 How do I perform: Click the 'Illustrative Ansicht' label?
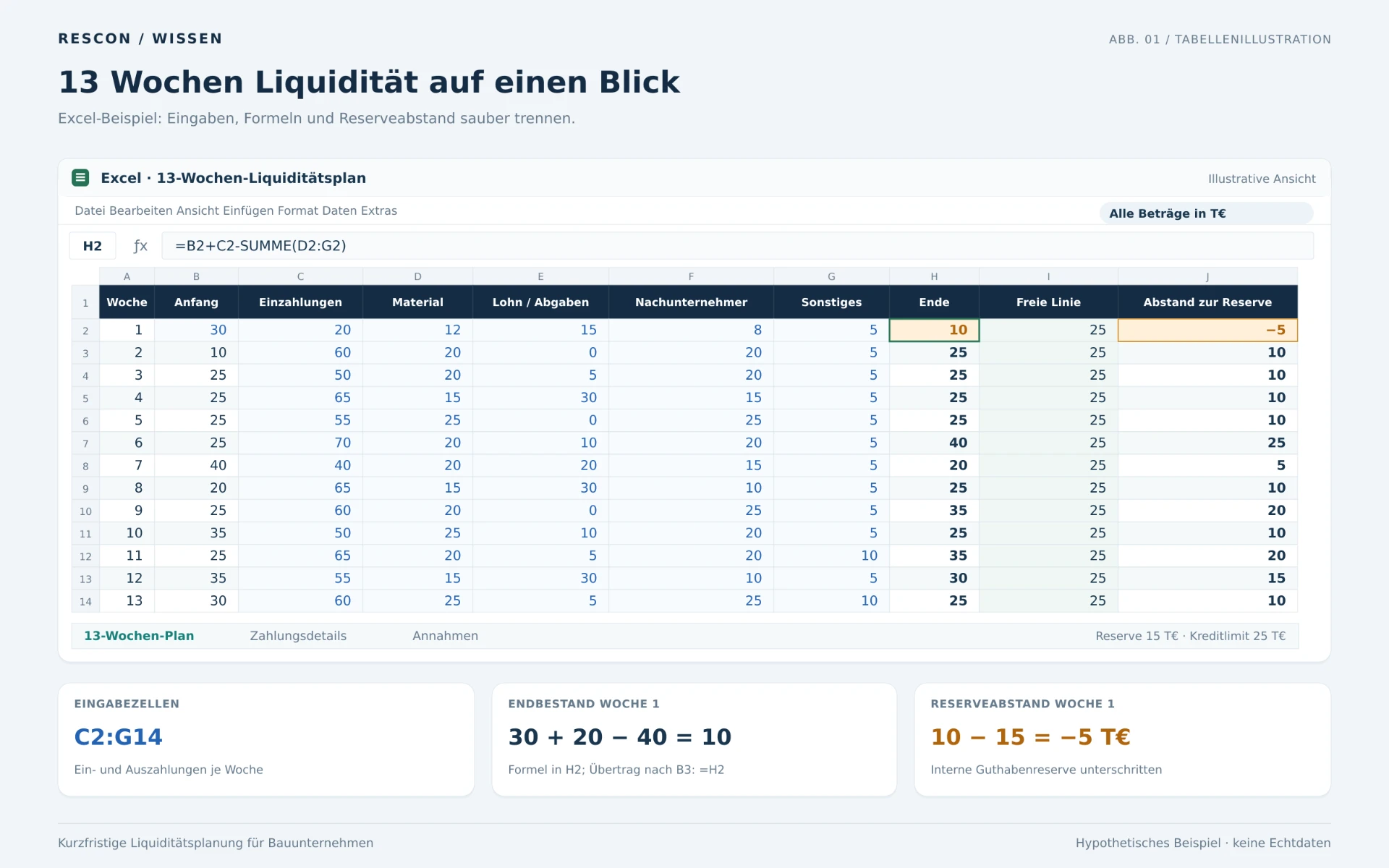[x=1262, y=179]
